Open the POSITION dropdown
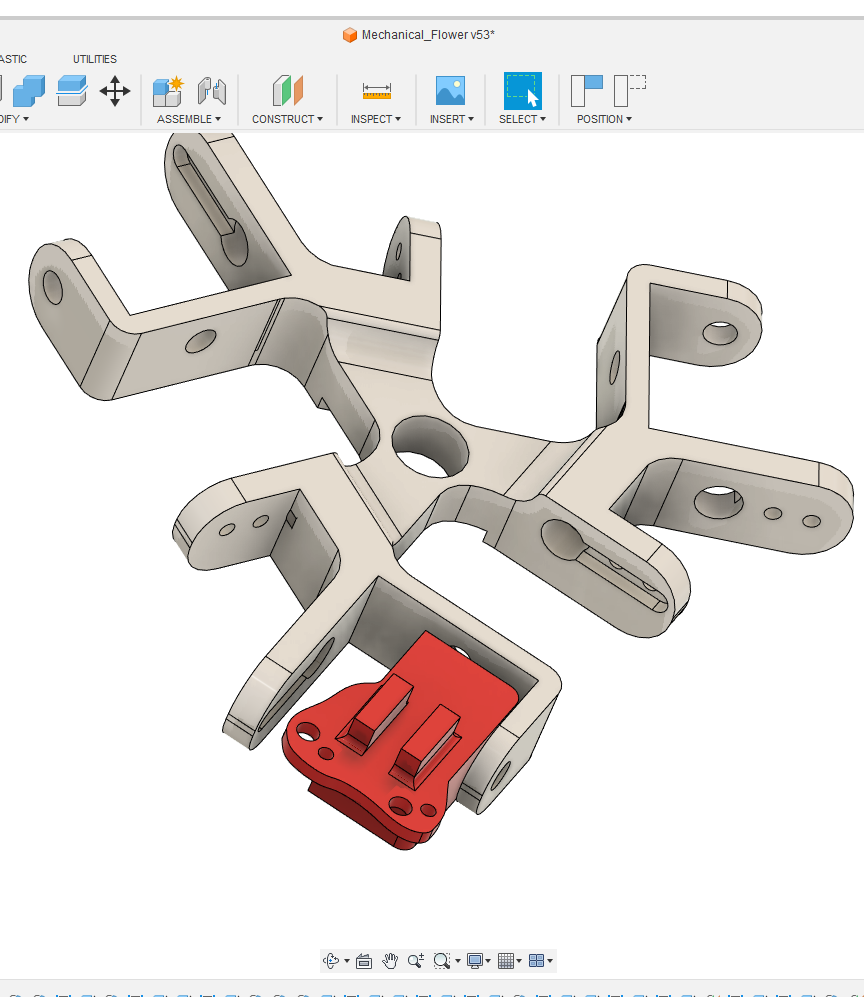Viewport: 864px width, 997px height. tap(604, 119)
